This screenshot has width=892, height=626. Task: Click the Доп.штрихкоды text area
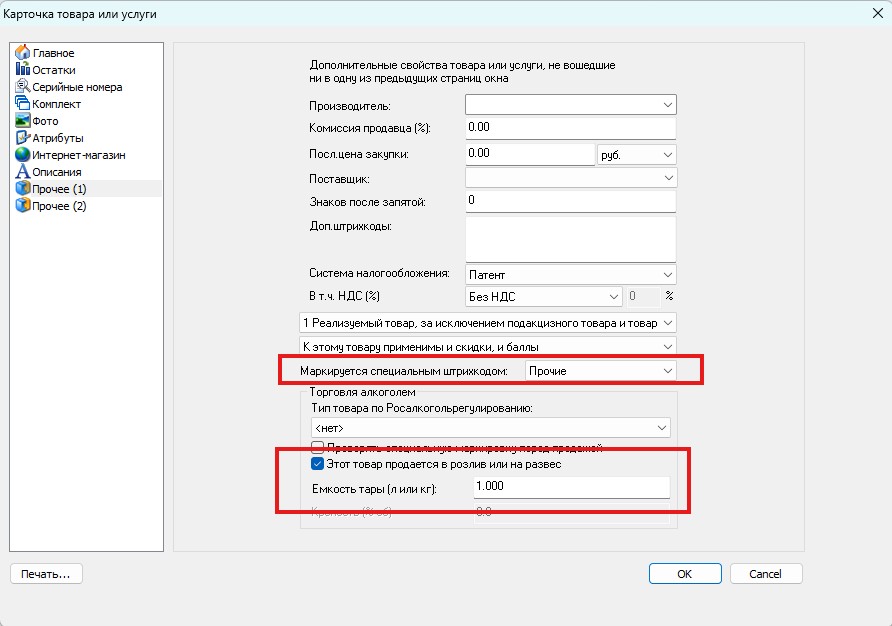click(x=571, y=238)
